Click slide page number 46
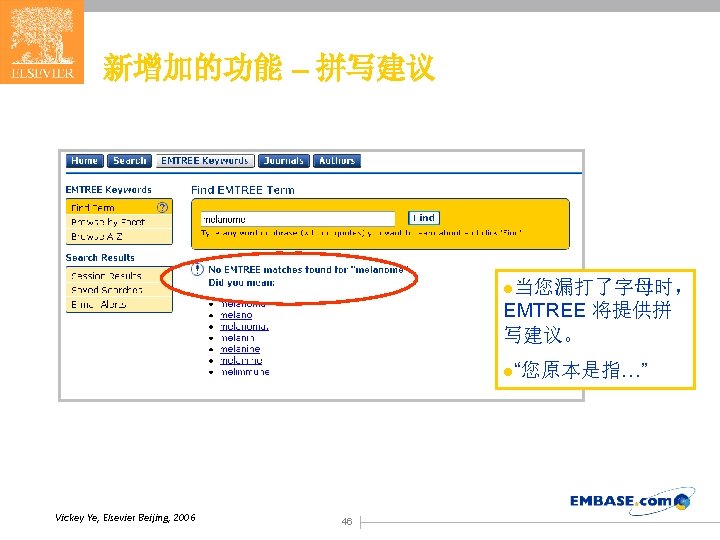Image resolution: width=720 pixels, height=540 pixels. pos(347,521)
